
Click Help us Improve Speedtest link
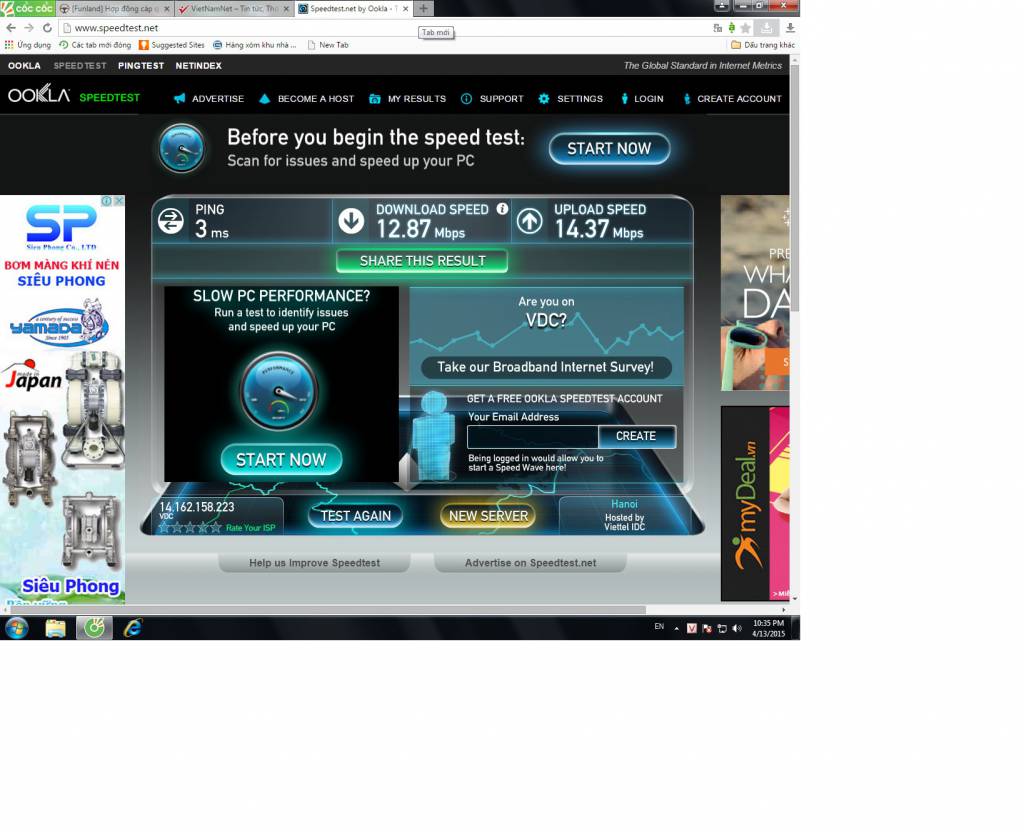click(x=314, y=563)
